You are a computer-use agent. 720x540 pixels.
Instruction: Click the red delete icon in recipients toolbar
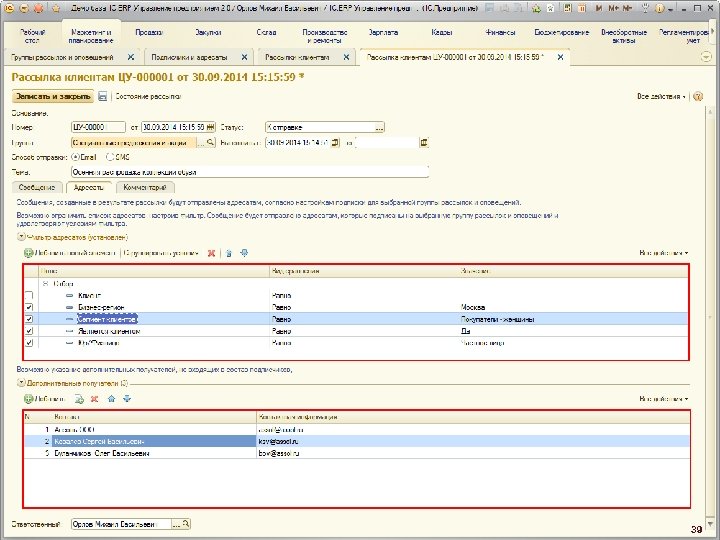pos(94,398)
